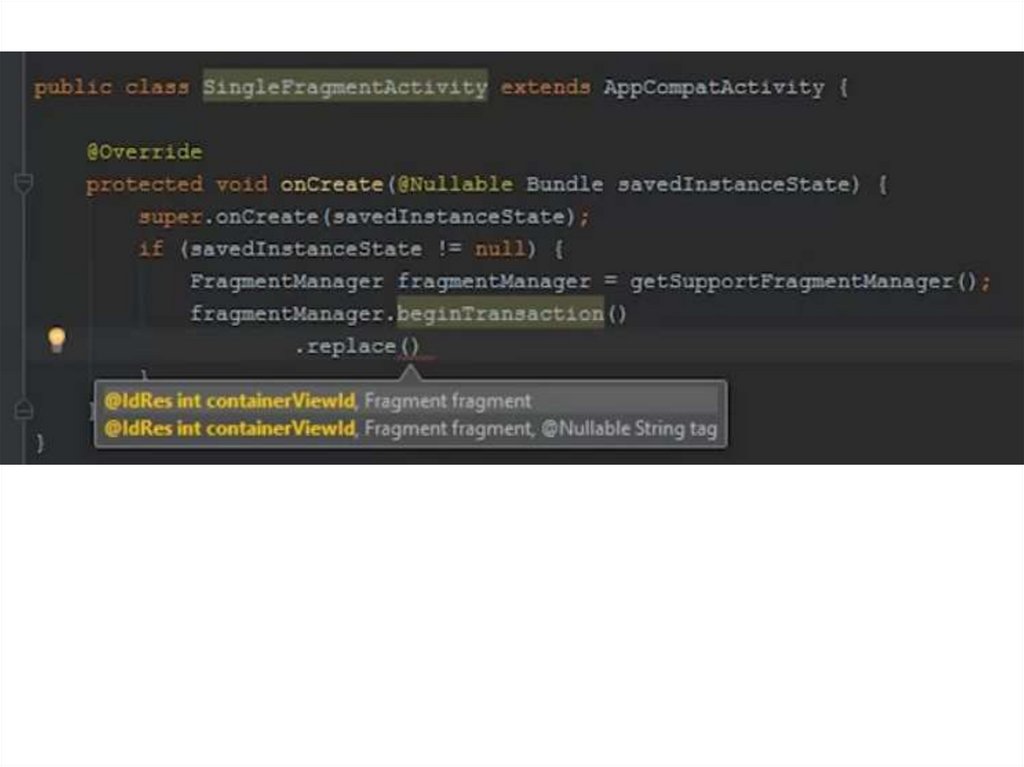Image resolution: width=1024 pixels, height=767 pixels.
Task: Click the SingleFragmentActivity class name
Action: (x=345, y=87)
